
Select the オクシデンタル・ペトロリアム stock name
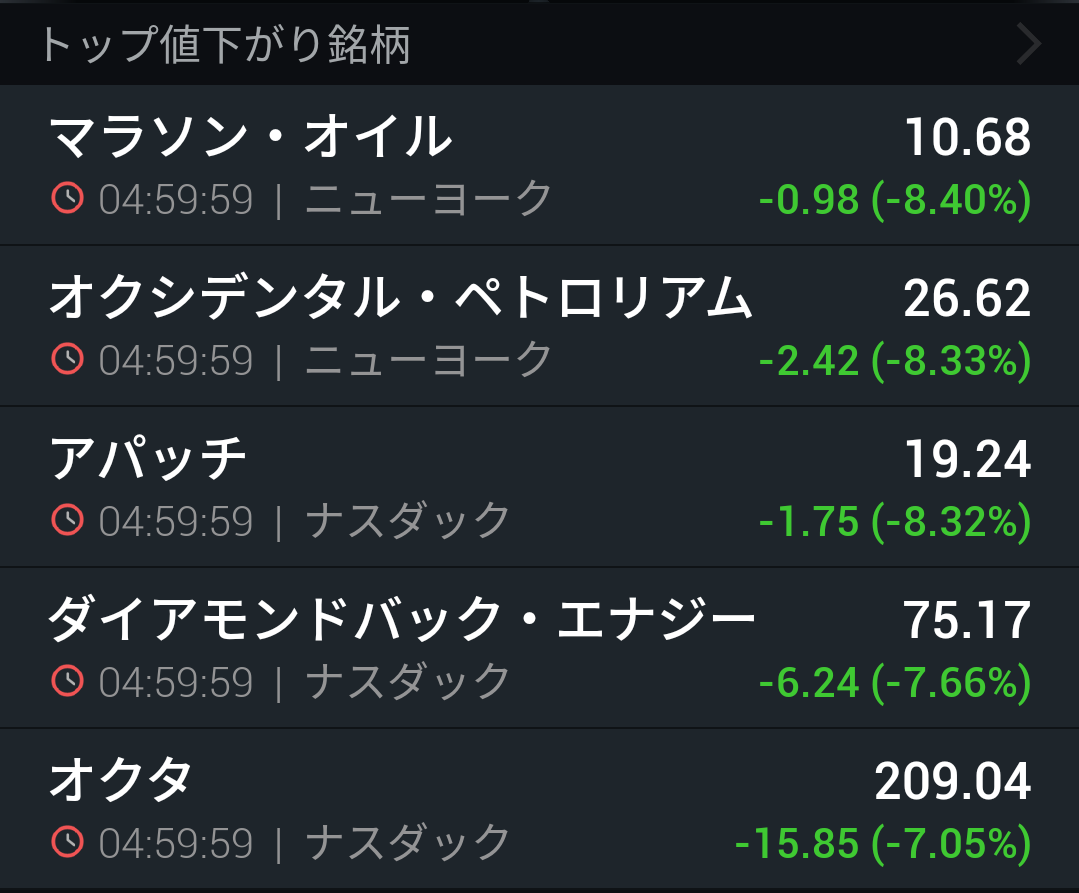(401, 297)
